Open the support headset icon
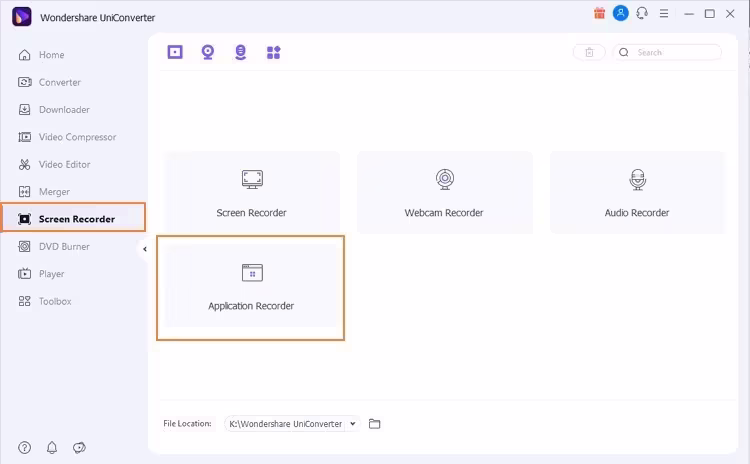Screen dimensions: 750x464 (x=642, y=13)
